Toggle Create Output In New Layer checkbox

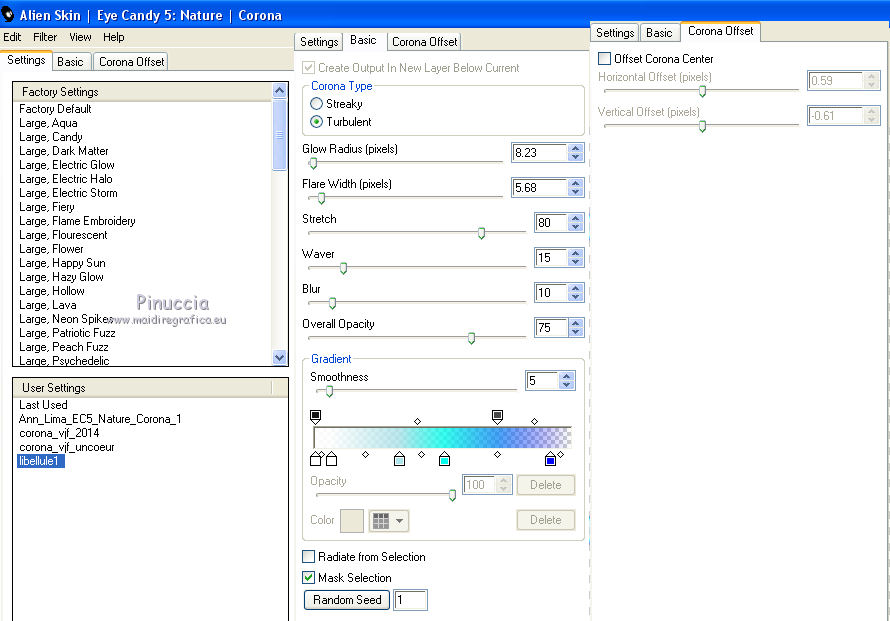pyautogui.click(x=308, y=68)
